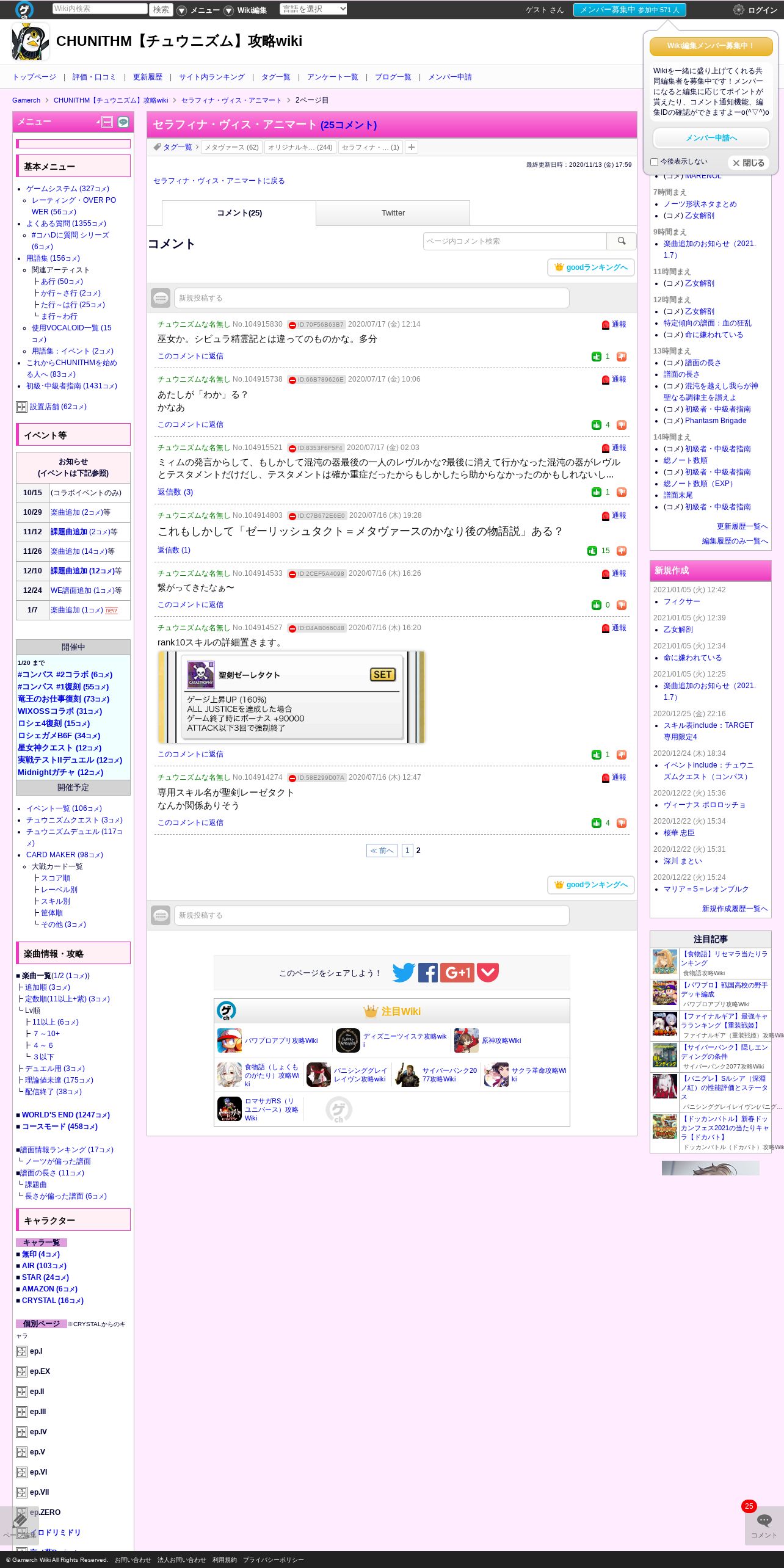Open the Wiki編集 dropdown arrow
The image size is (784, 1568).
click(228, 10)
